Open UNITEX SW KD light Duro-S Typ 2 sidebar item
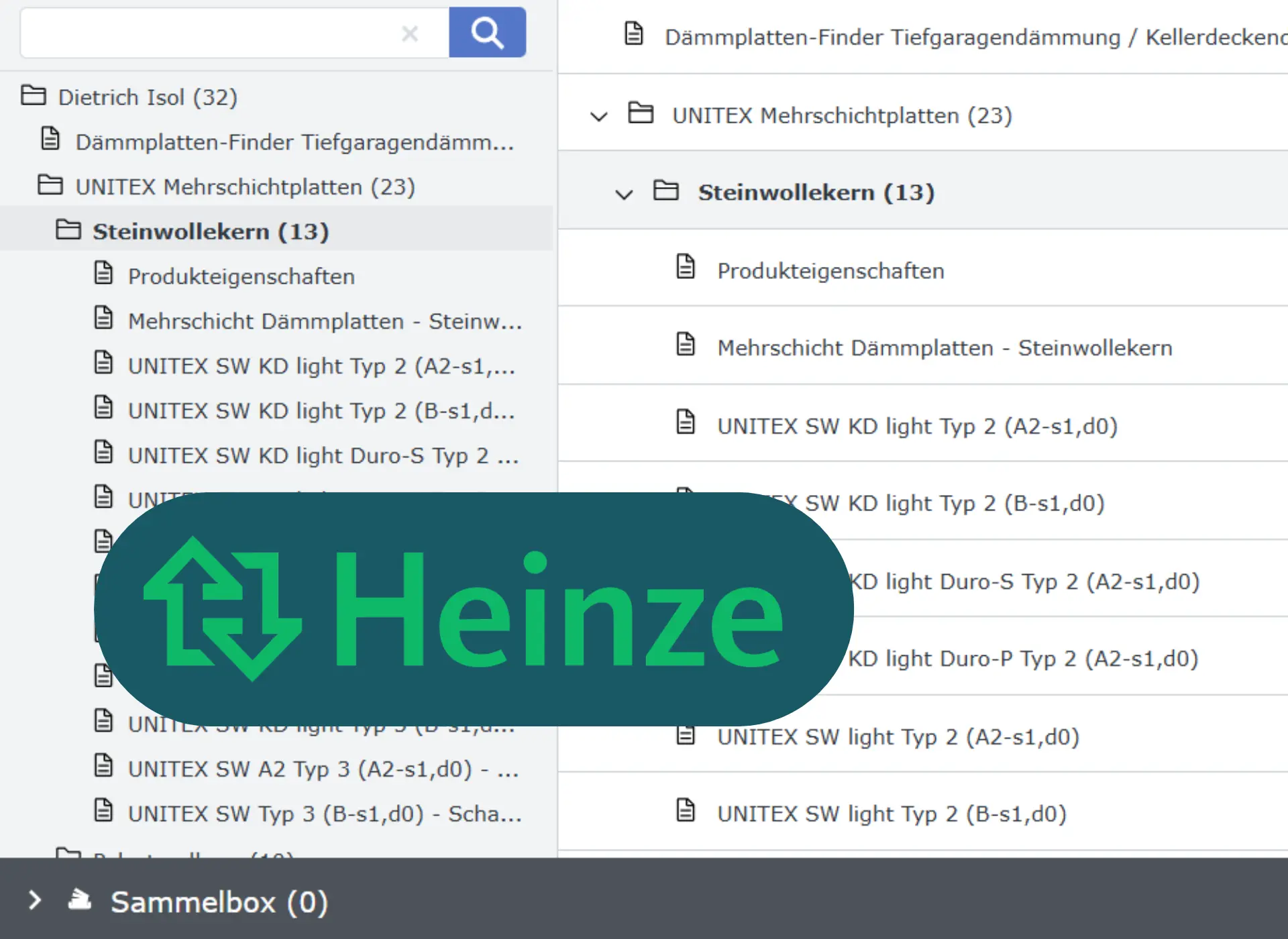1288x939 pixels. coord(323,455)
